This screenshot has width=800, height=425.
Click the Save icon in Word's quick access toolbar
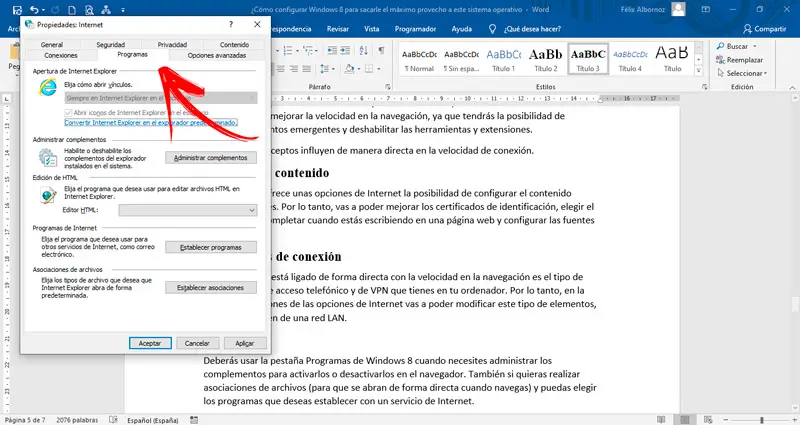point(17,10)
